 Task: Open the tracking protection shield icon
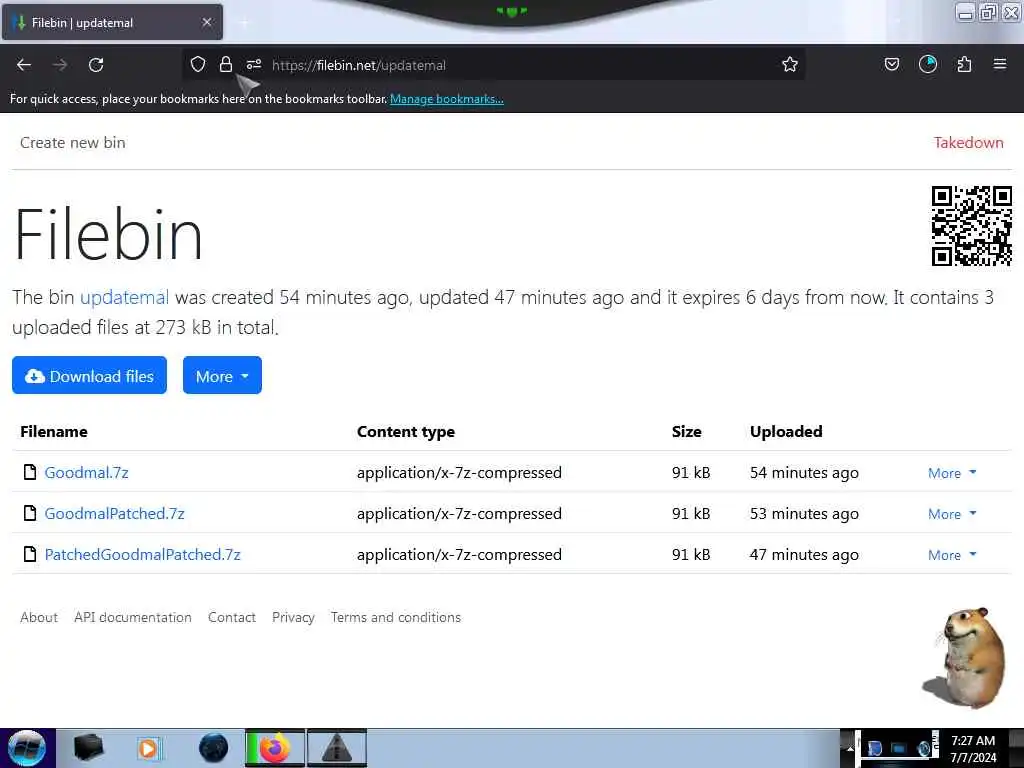pyautogui.click(x=198, y=64)
